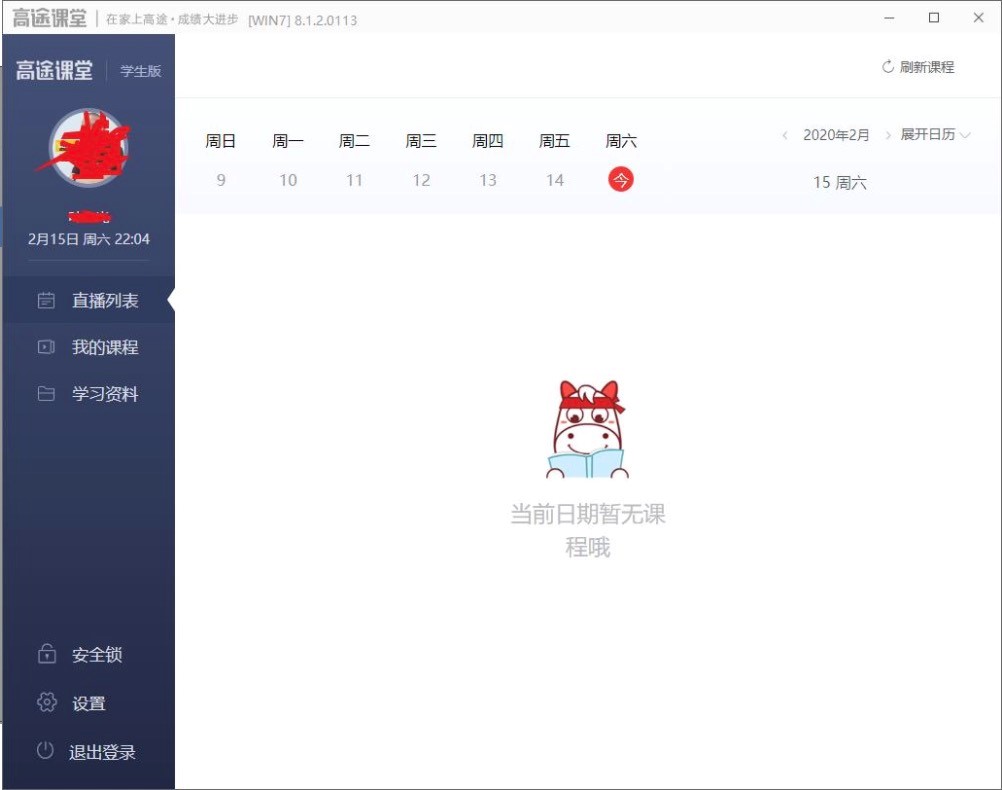Select date 12 under 周三
The image size is (1002, 790).
point(421,180)
